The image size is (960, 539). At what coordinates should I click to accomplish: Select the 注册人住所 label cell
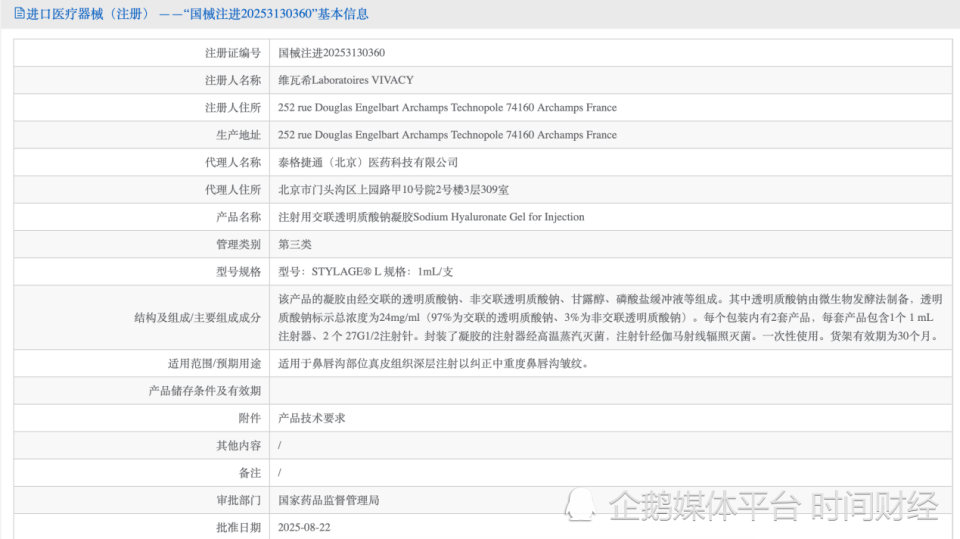click(142, 107)
